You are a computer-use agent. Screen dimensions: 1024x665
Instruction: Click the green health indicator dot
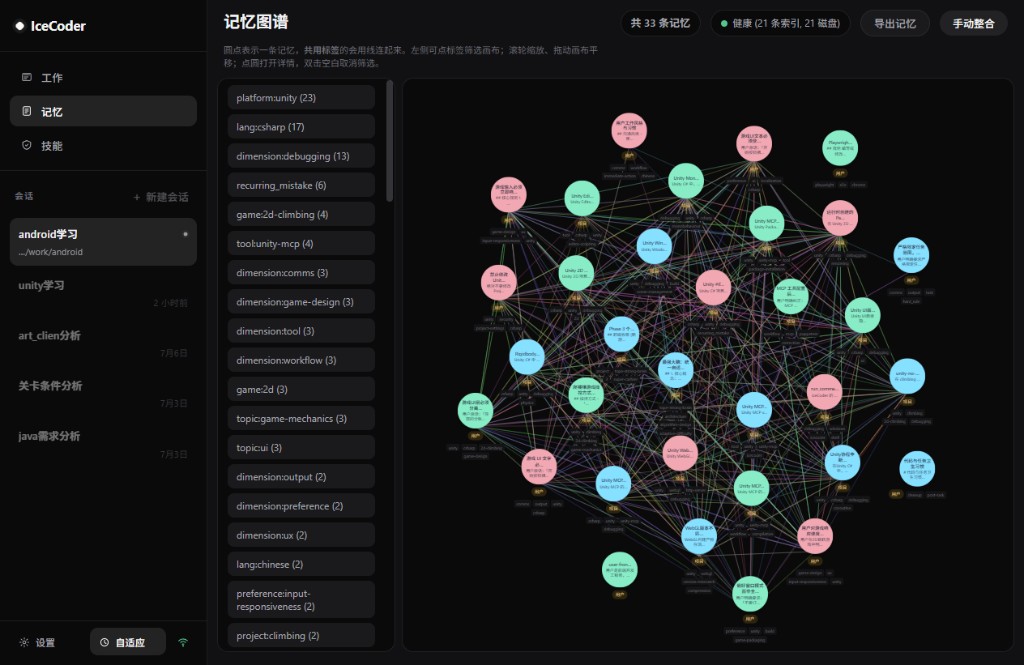pos(724,24)
